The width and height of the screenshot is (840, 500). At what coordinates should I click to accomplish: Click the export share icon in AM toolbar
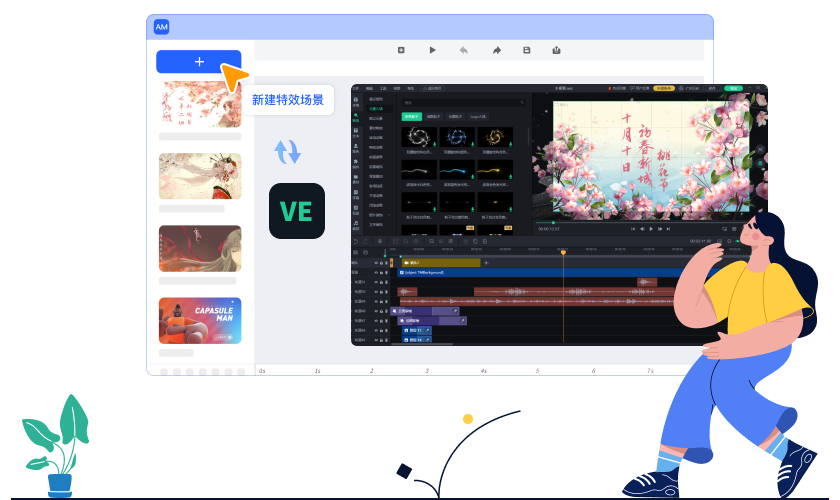(556, 50)
